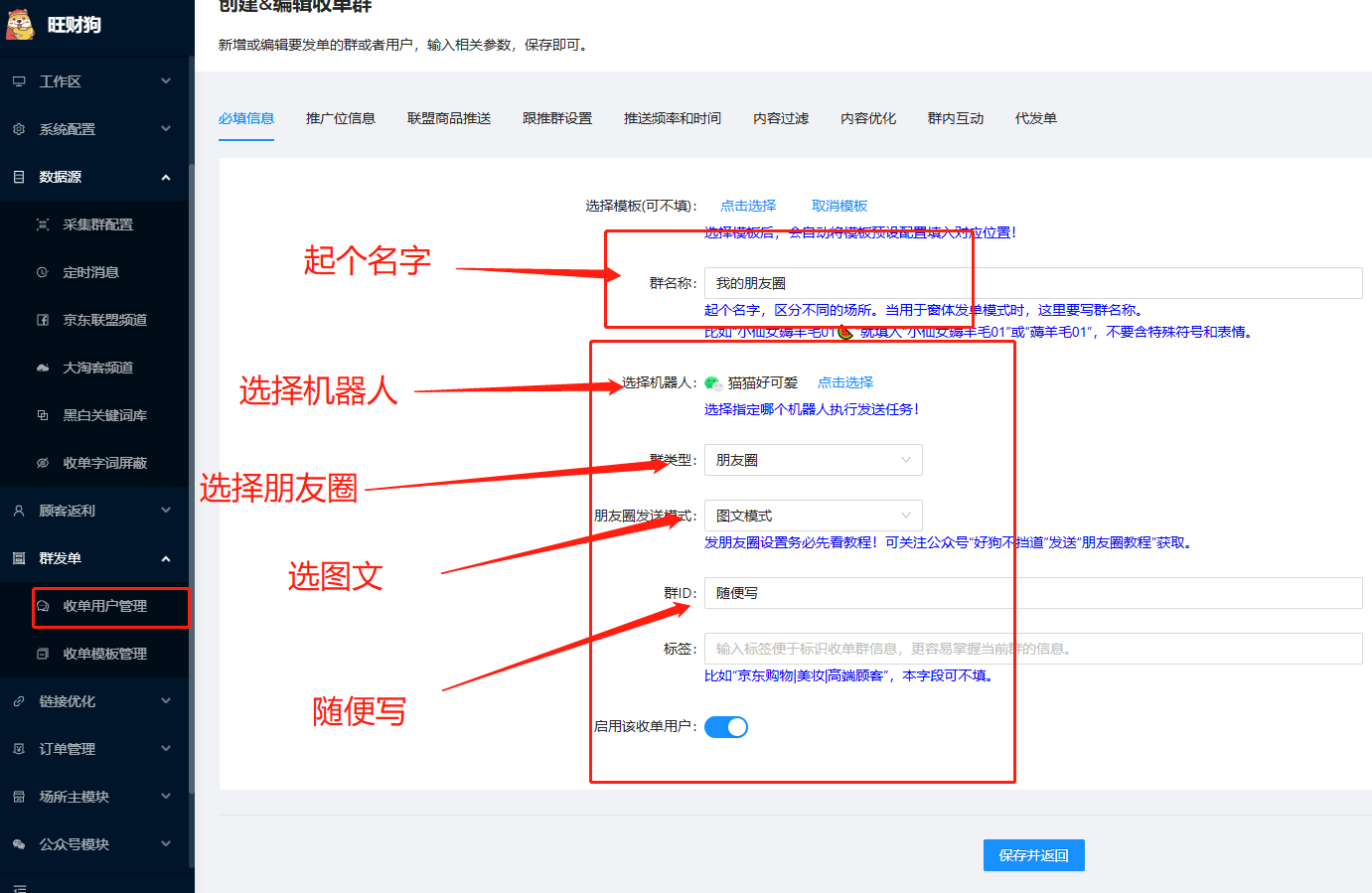This screenshot has height=893, width=1372.
Task: Click the 旺财狗 logo icon
Action: click(20, 25)
